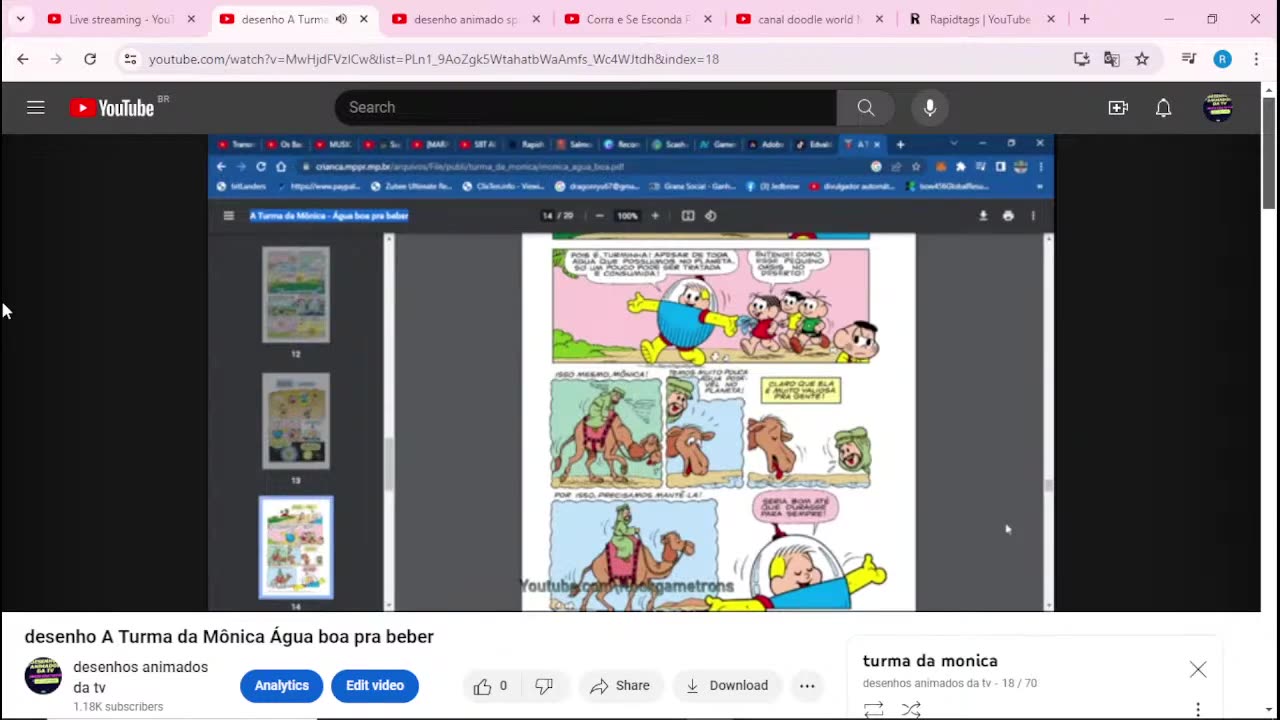Image resolution: width=1280 pixels, height=720 pixels.
Task: Mute the audio-playing desenho A Turma tab
Action: point(341,19)
